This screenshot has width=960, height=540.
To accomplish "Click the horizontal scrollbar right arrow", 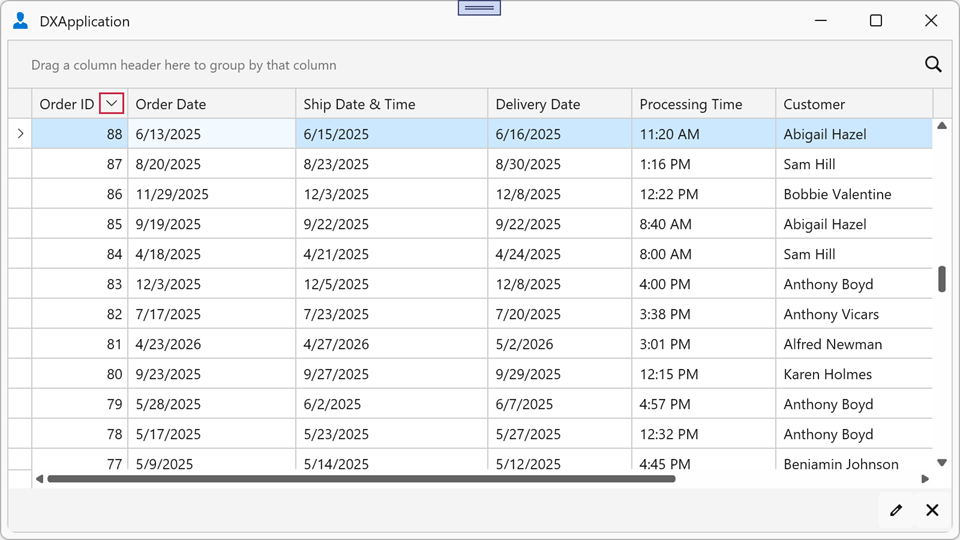I will coord(925,479).
